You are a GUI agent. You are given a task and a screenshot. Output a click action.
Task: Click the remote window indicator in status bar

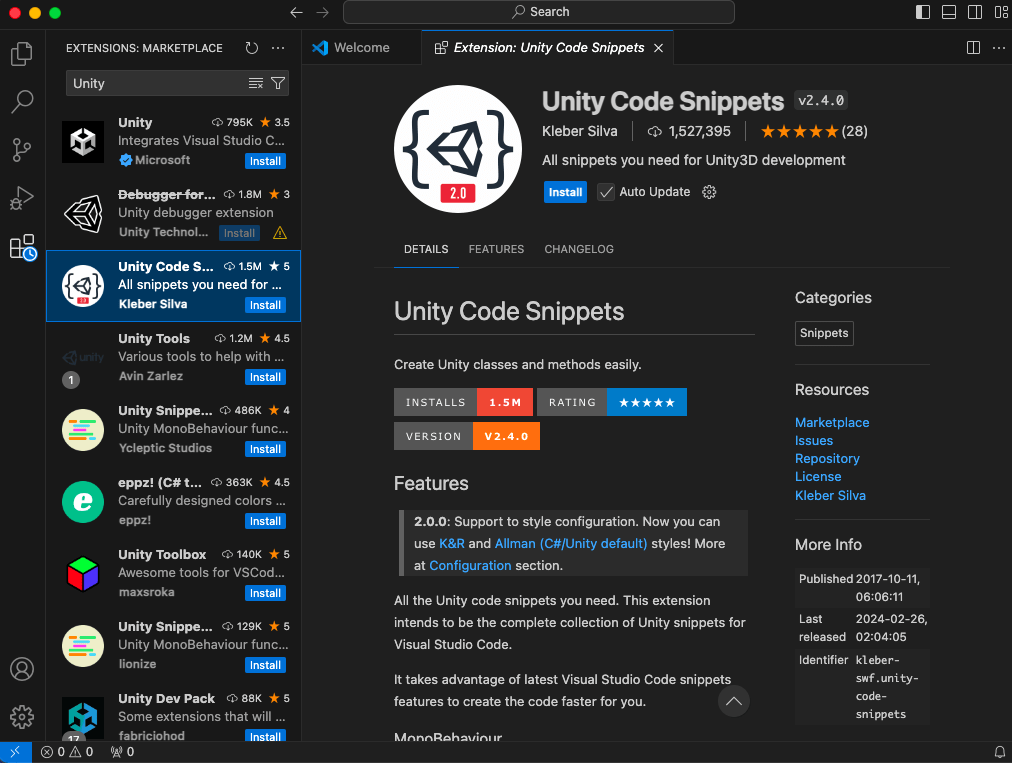15,752
